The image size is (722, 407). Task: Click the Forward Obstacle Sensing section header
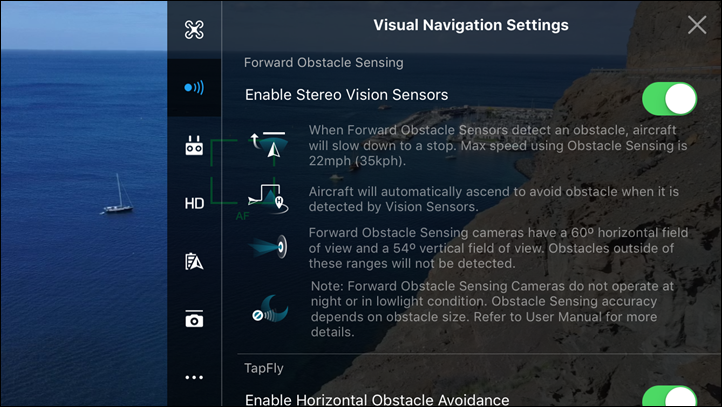coord(323,63)
